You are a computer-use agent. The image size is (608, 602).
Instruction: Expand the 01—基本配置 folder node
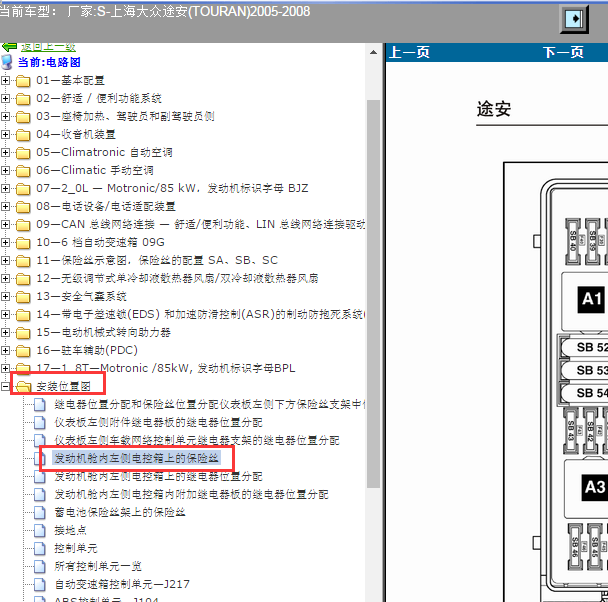pyautogui.click(x=5, y=80)
